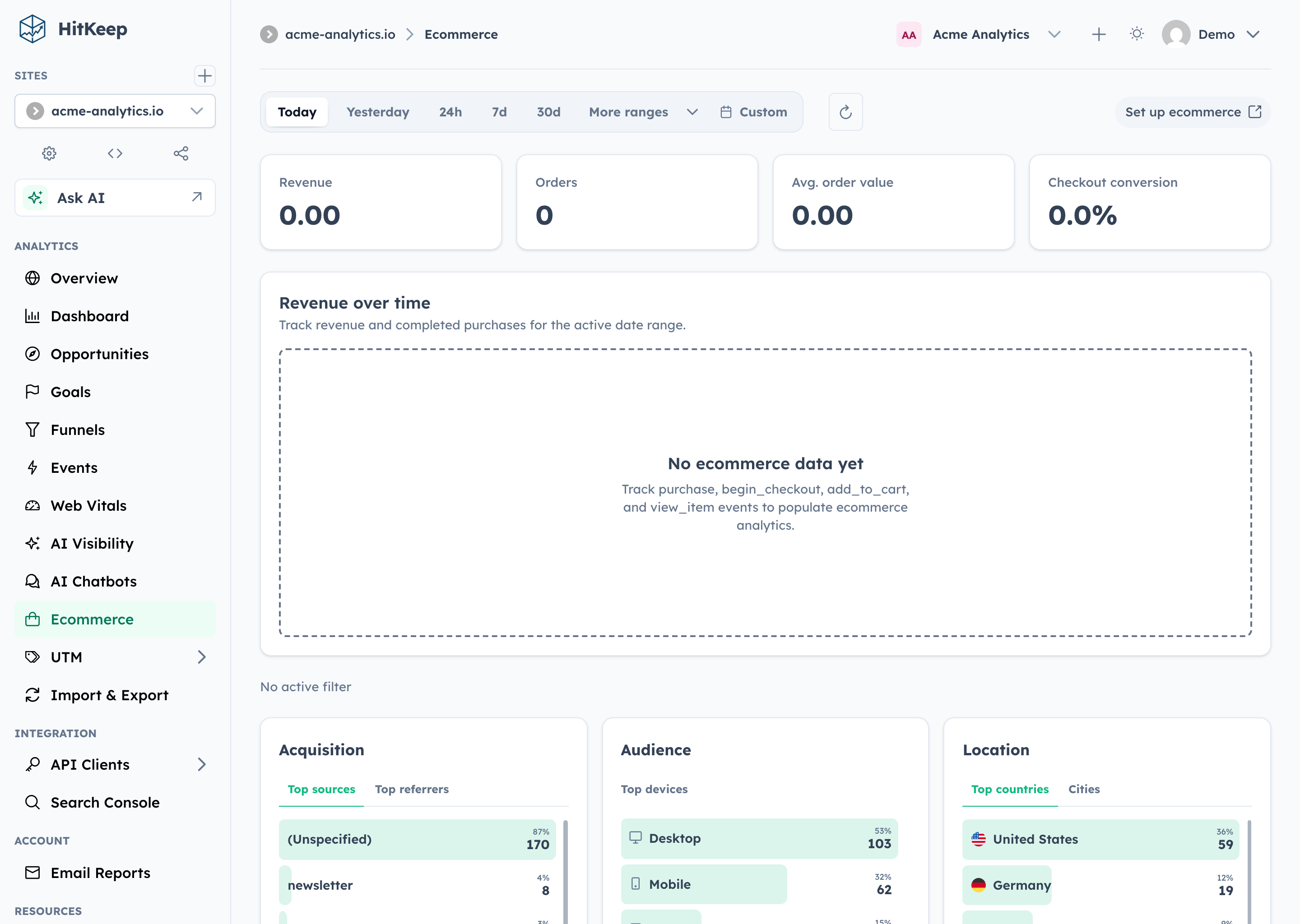Click acme-analytics.io breadcrumb link
This screenshot has width=1300, height=924.
pyautogui.click(x=340, y=34)
